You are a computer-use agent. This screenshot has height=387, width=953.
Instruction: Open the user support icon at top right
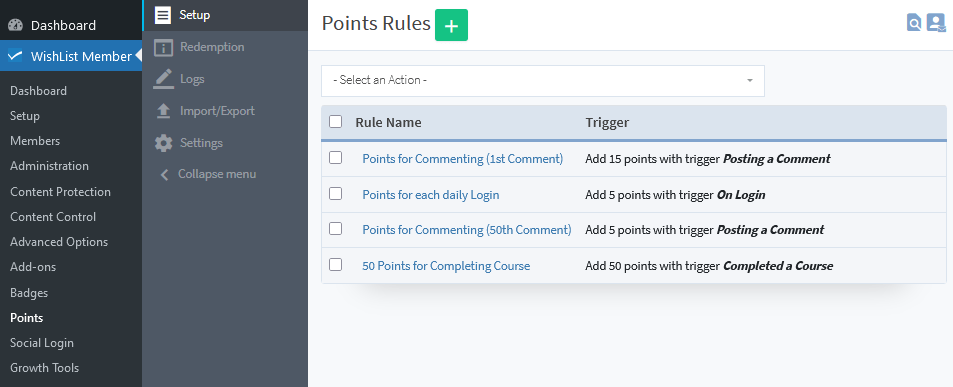pyautogui.click(x=936, y=23)
